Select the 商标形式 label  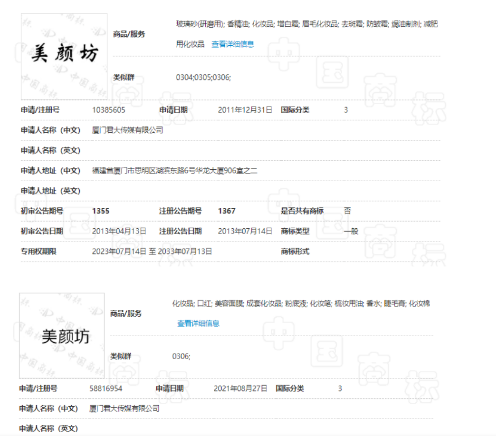(295, 251)
